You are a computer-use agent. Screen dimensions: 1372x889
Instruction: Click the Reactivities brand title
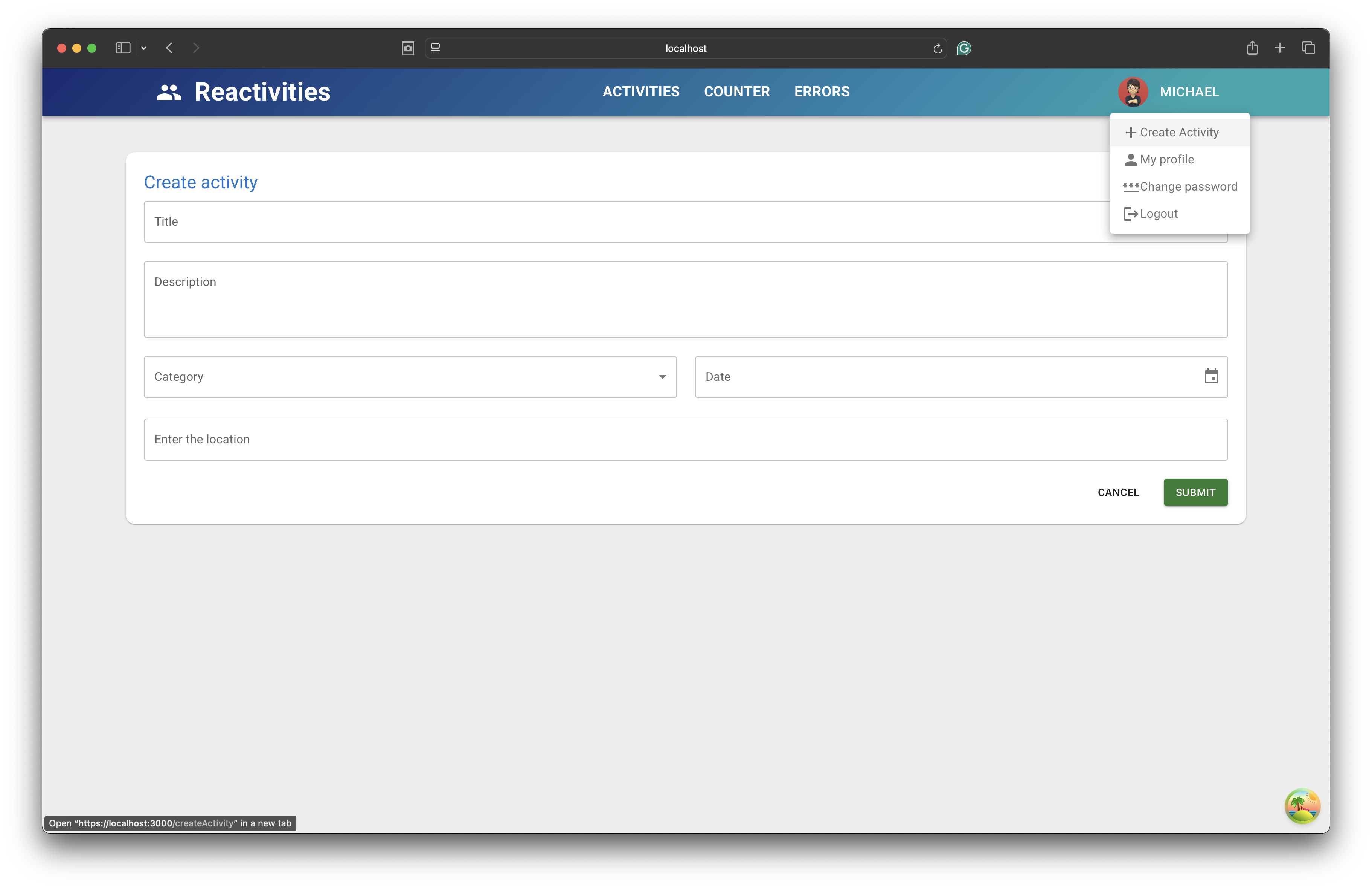tap(262, 92)
